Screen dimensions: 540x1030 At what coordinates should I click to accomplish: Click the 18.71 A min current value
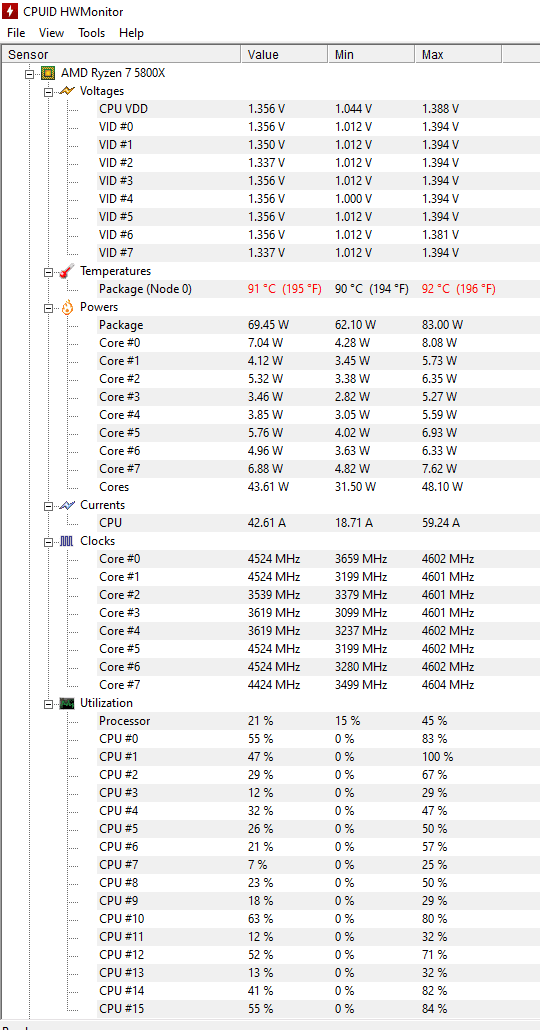coord(353,523)
